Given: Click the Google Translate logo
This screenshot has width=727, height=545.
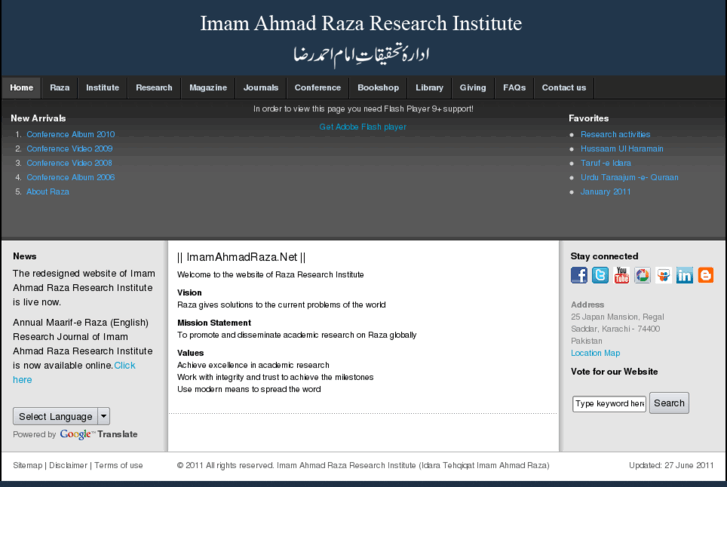Looking at the screenshot, I should (x=98, y=434).
